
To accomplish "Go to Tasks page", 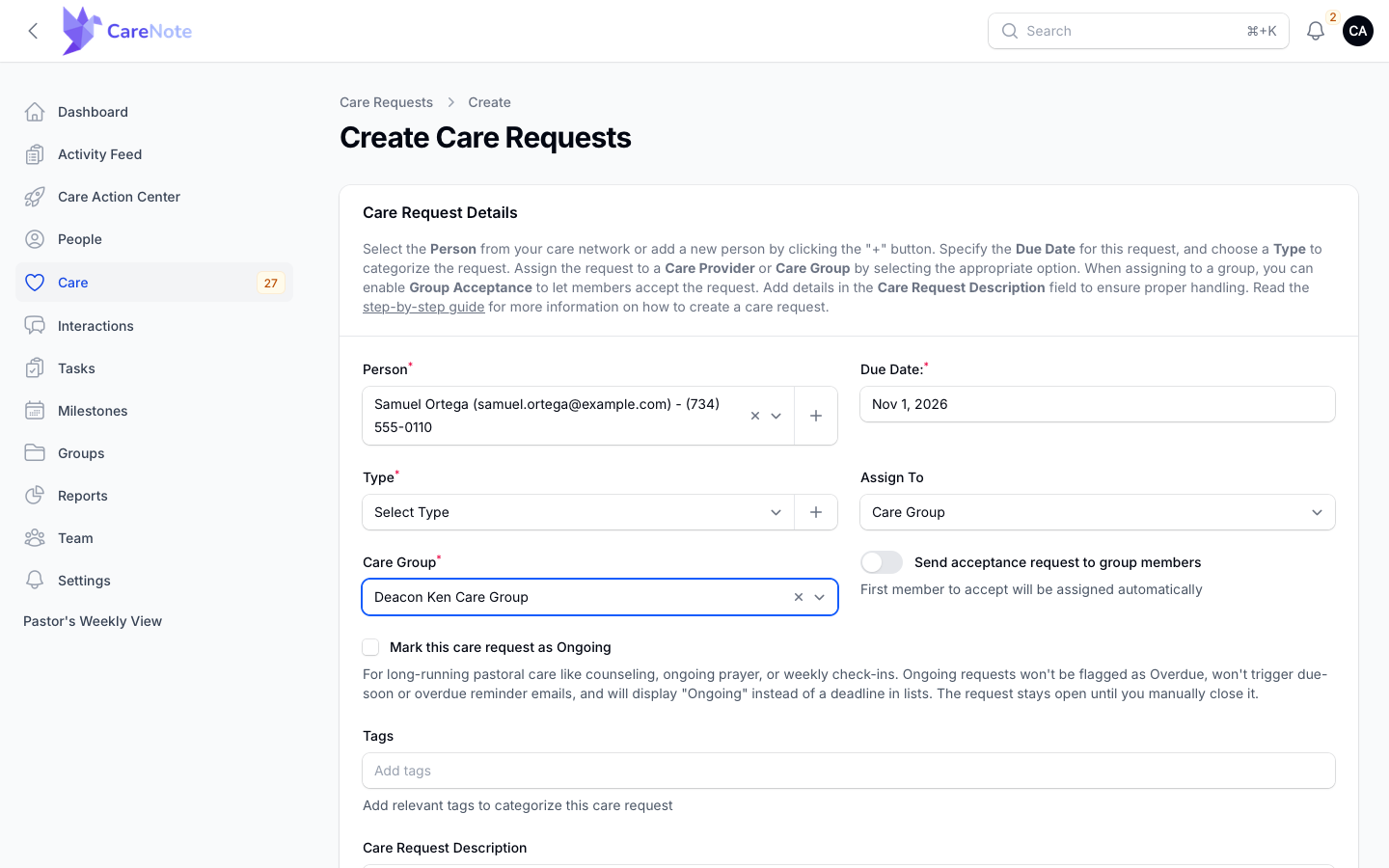I will click(154, 368).
